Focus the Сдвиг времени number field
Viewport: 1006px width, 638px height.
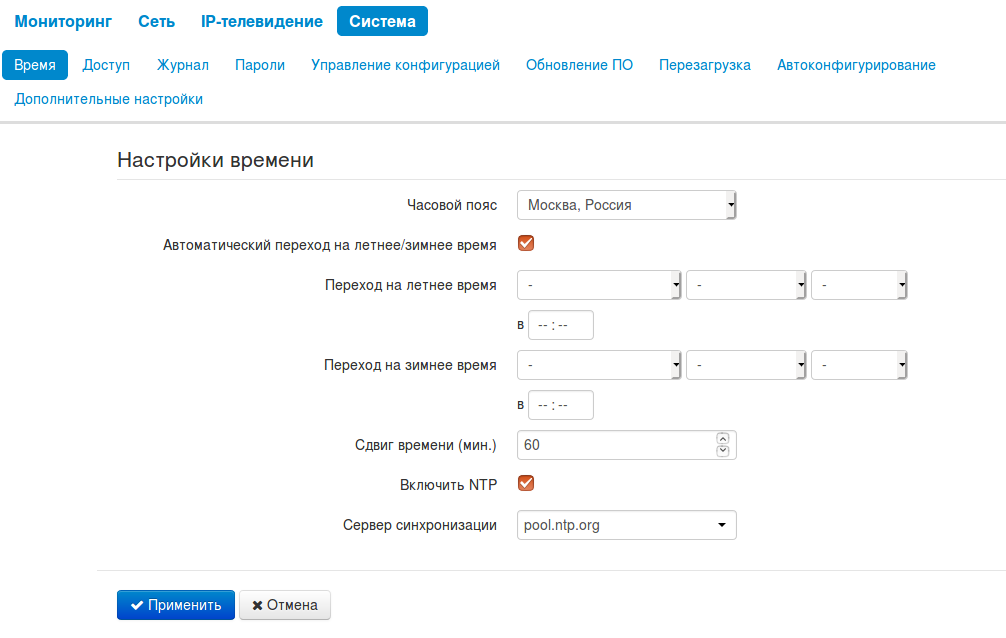[615, 445]
